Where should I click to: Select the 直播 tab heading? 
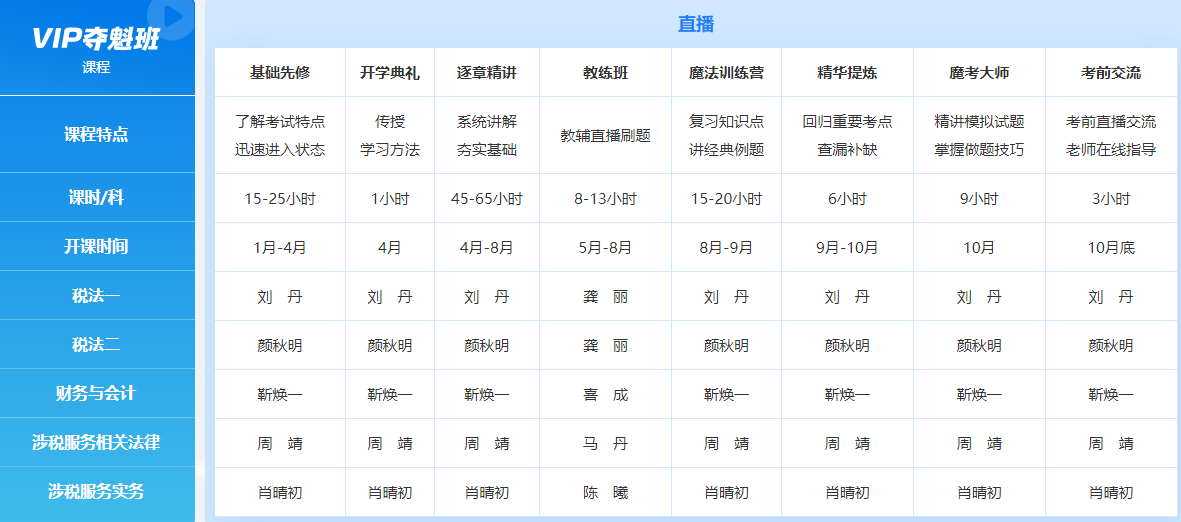(695, 24)
